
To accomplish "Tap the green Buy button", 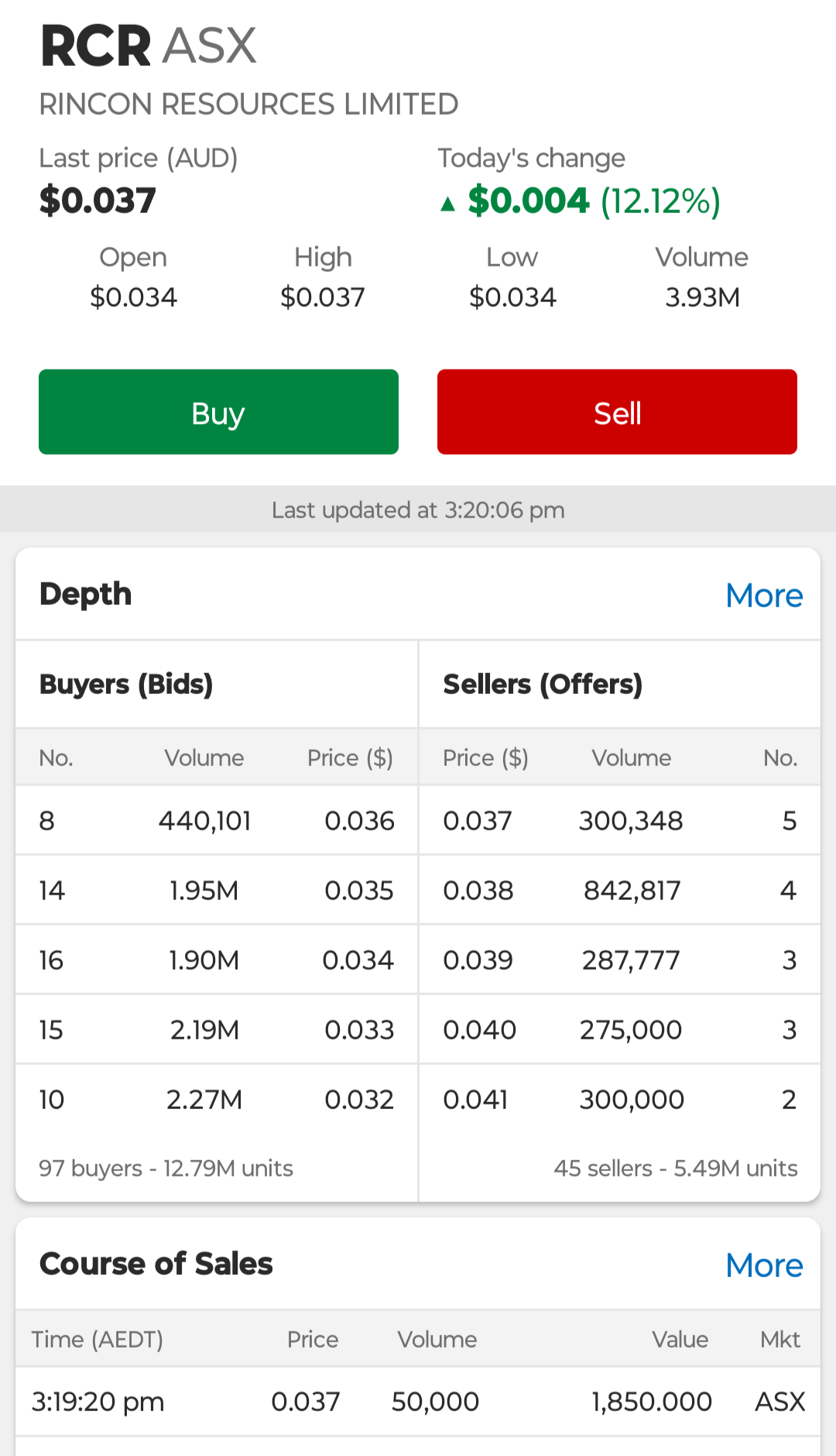I will click(218, 412).
